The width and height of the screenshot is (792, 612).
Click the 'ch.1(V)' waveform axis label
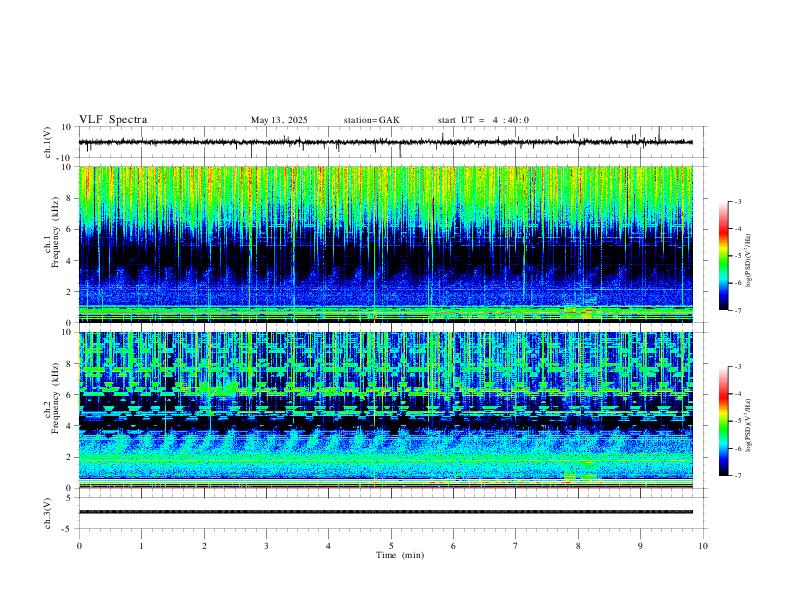(x=48, y=142)
